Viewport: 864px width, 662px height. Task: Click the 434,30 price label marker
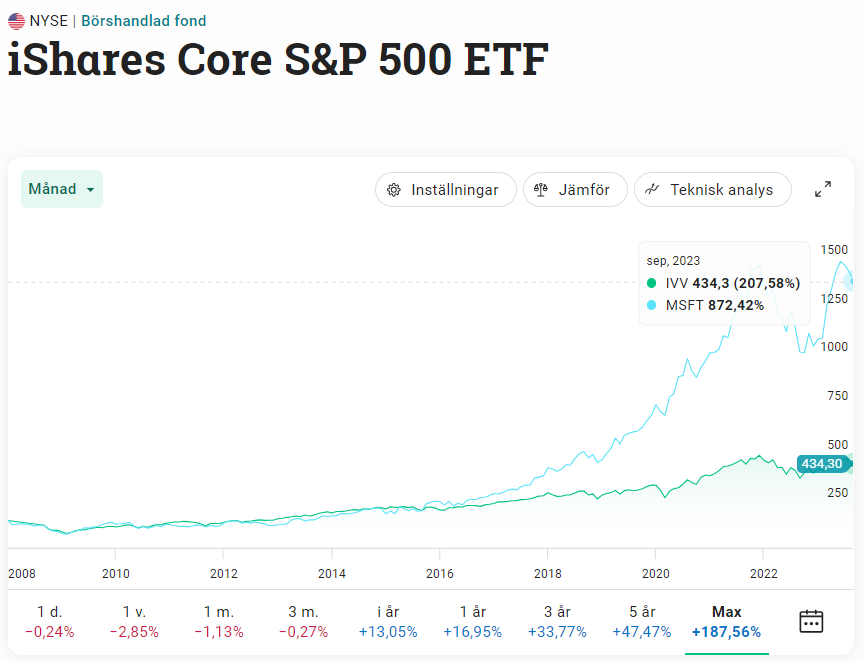click(x=823, y=464)
